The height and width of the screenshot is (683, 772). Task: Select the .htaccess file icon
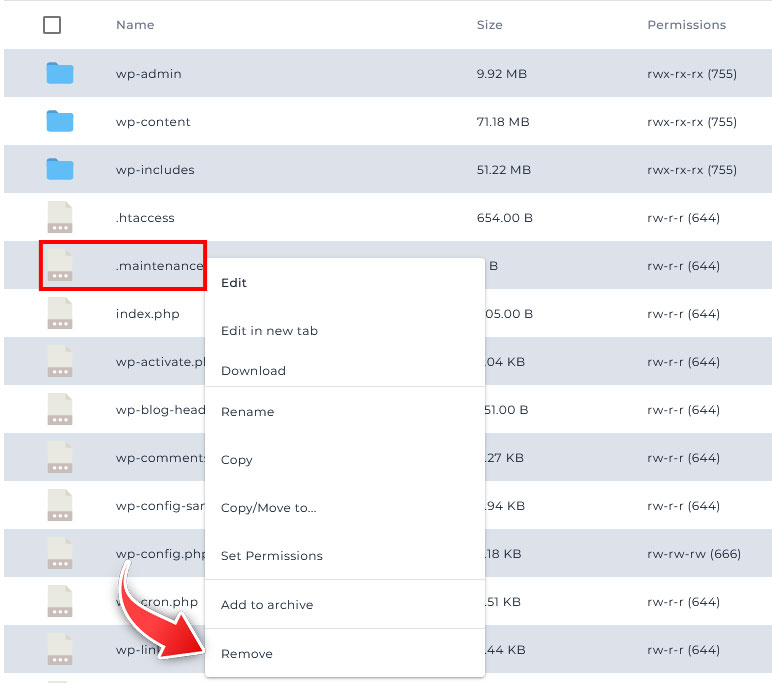60,217
